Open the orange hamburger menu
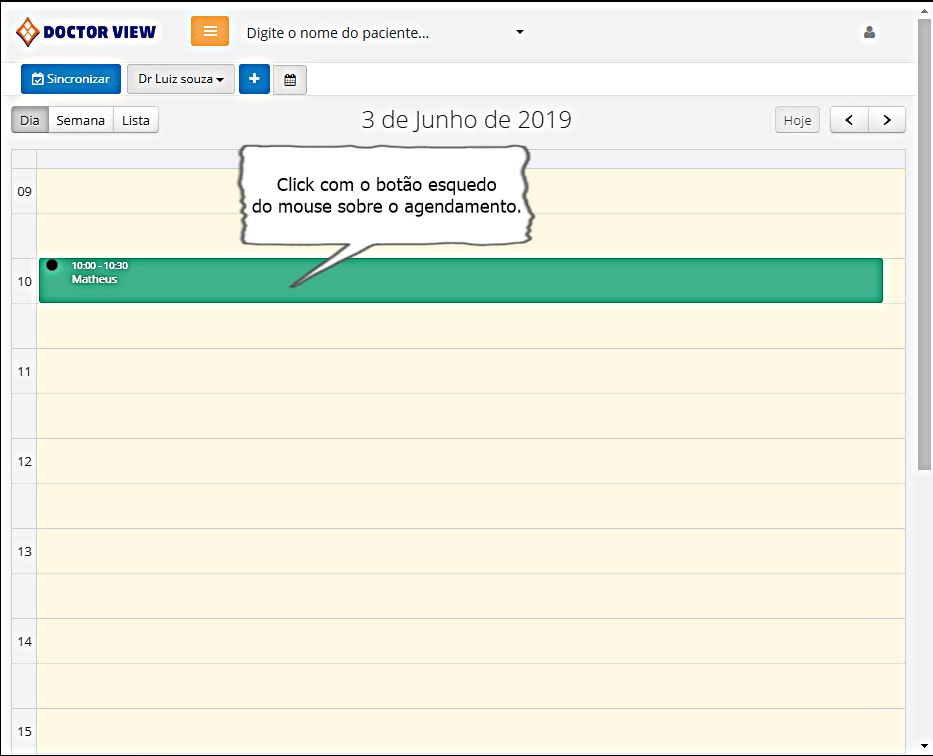The height and width of the screenshot is (756, 933). pos(210,31)
